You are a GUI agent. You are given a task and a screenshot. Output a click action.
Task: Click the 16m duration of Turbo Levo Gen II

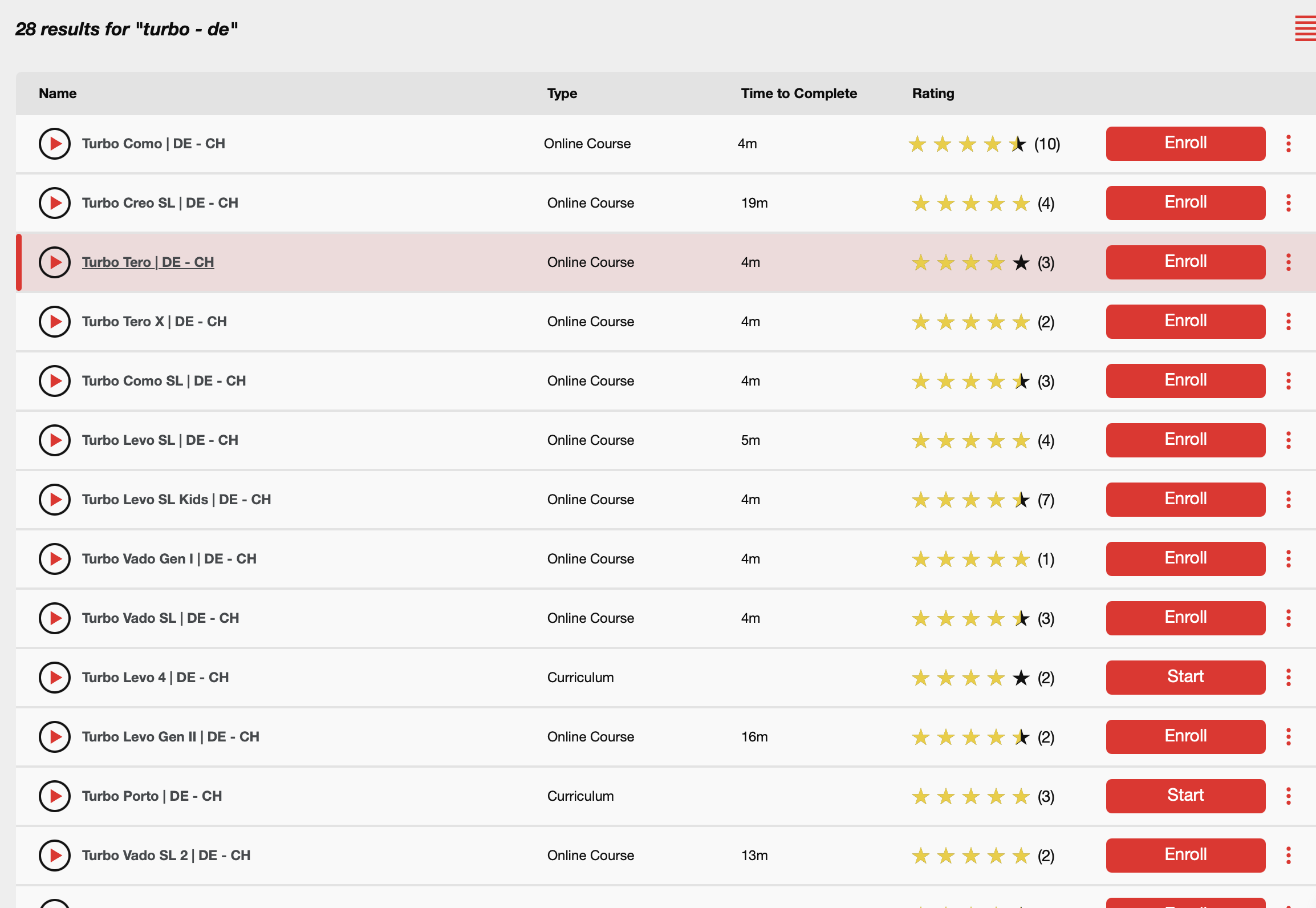[x=754, y=737]
